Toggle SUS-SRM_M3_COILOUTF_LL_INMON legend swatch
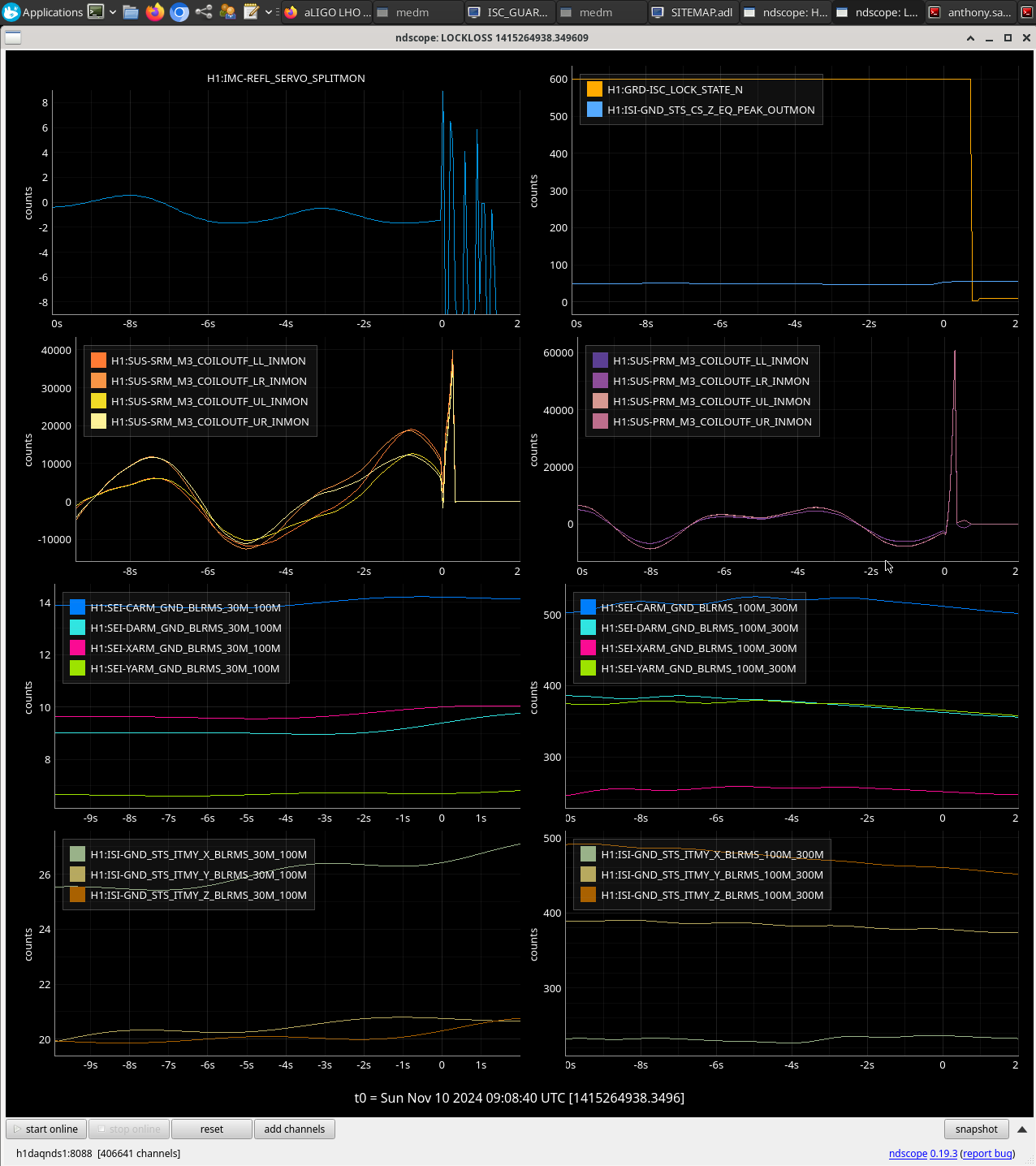Viewport: 1036px width, 1166px height. point(98,361)
